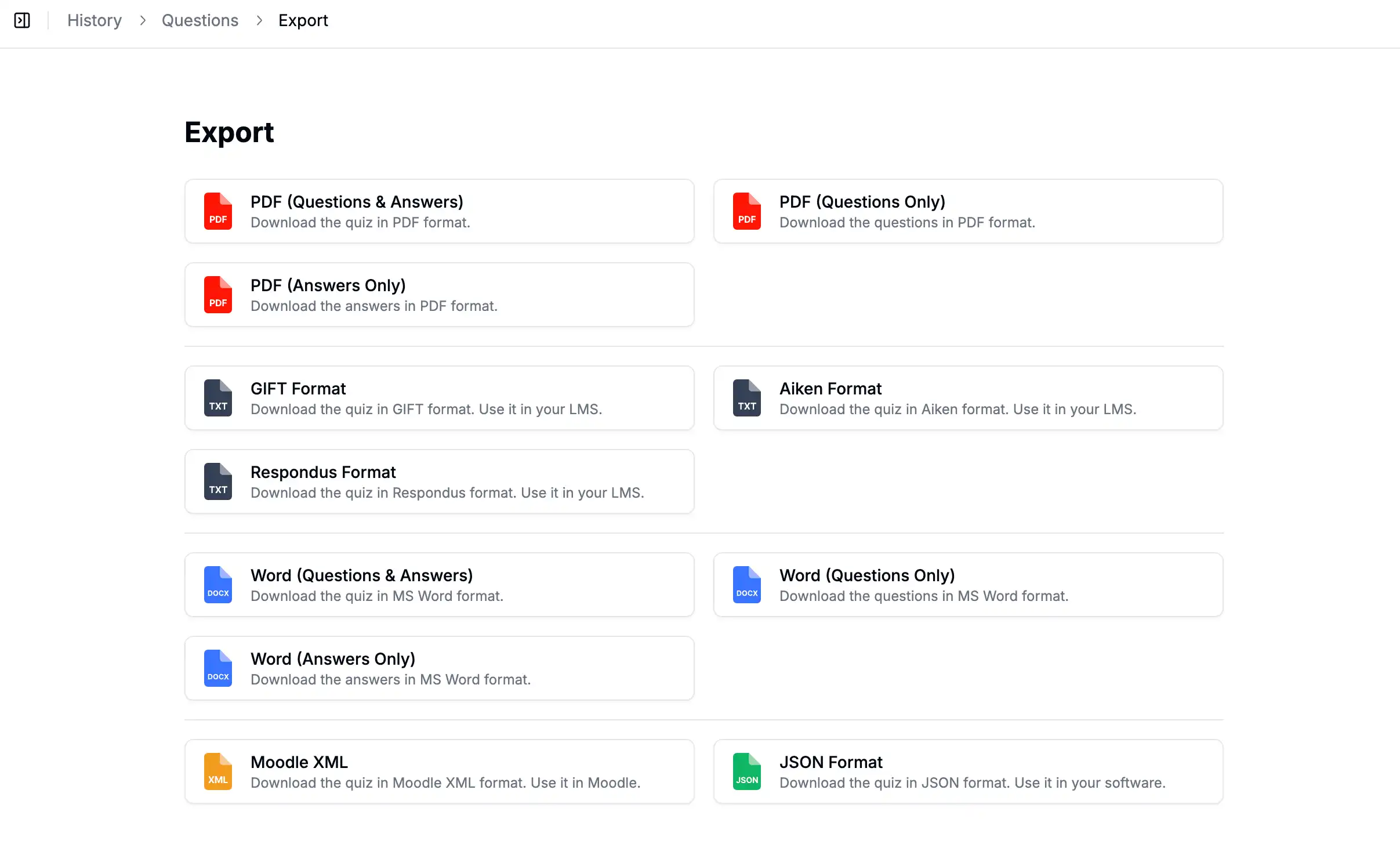Download PDF (Answers Only)
Viewport: 1400px width, 855px height.
tap(440, 295)
